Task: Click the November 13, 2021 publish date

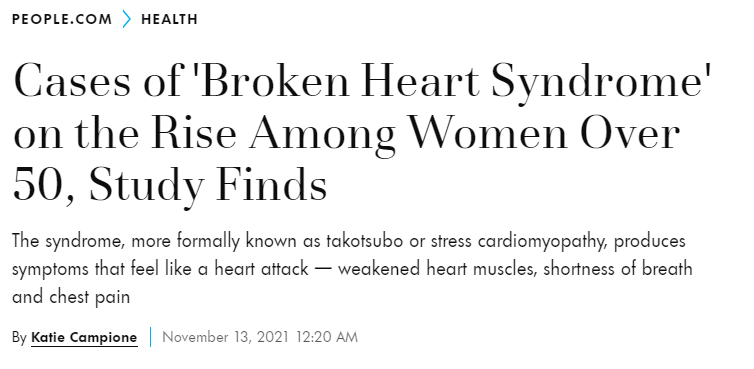Action: [226, 337]
